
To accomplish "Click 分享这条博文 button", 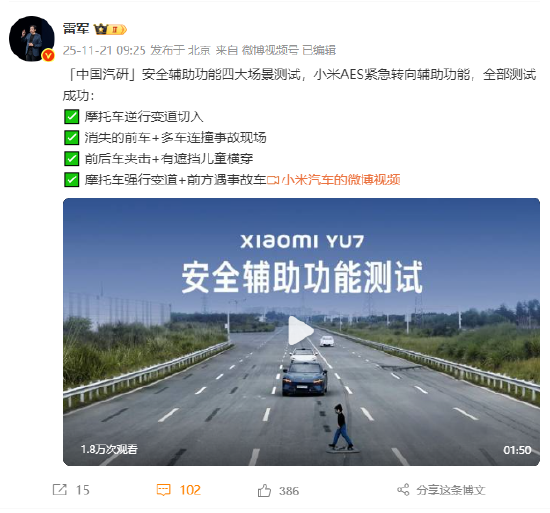I will (450, 490).
